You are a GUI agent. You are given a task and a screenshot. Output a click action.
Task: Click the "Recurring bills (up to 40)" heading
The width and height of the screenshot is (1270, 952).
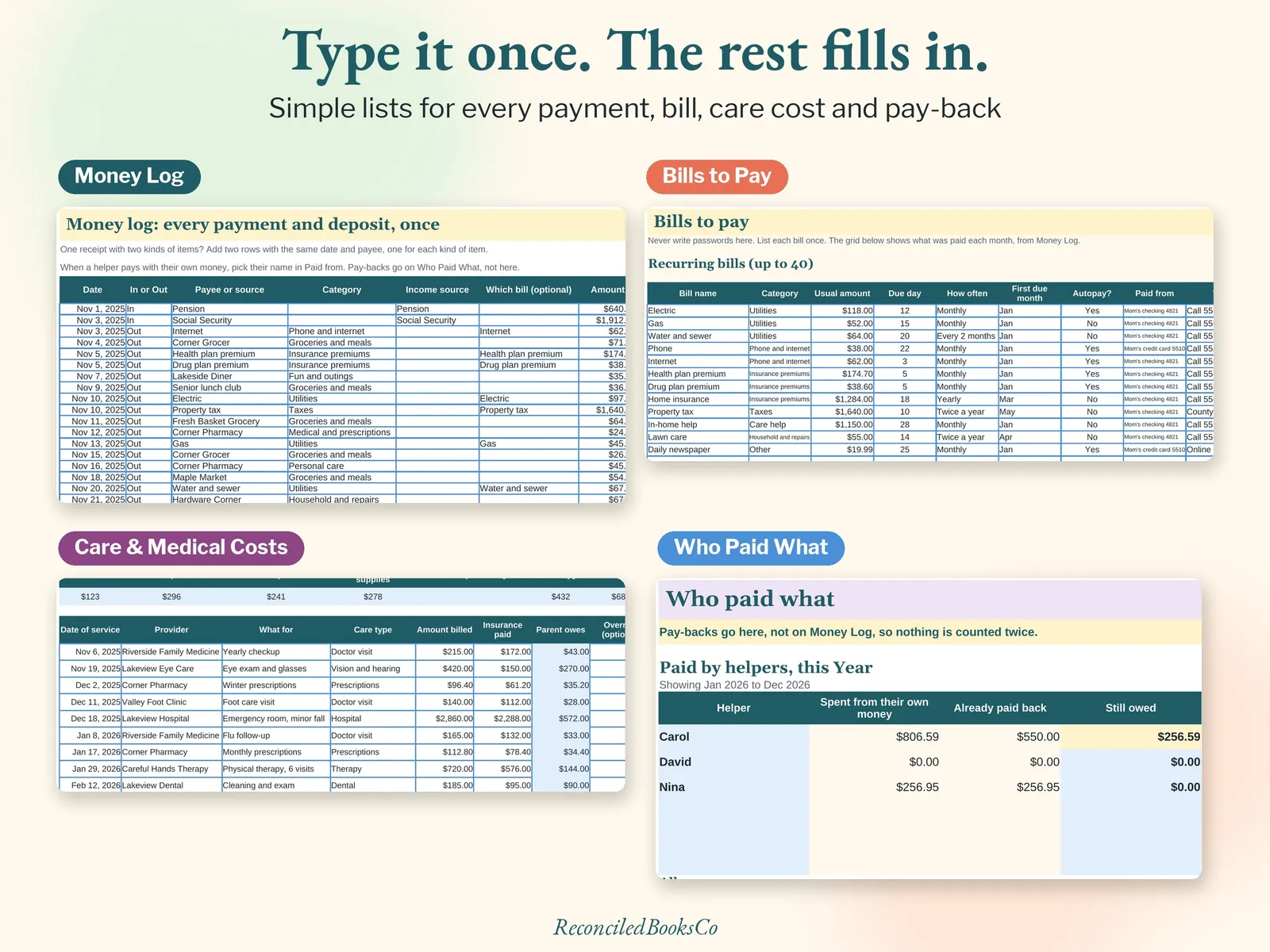[x=730, y=264]
